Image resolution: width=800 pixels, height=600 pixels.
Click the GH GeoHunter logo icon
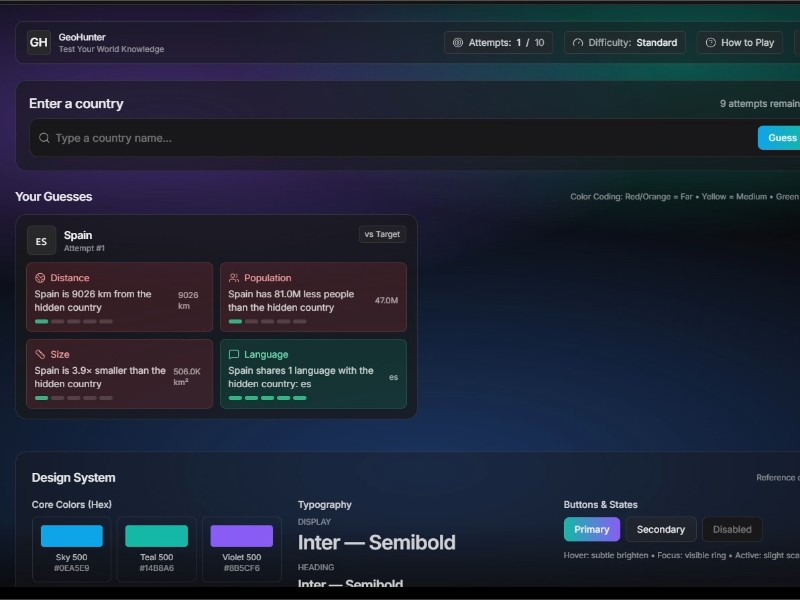point(39,42)
